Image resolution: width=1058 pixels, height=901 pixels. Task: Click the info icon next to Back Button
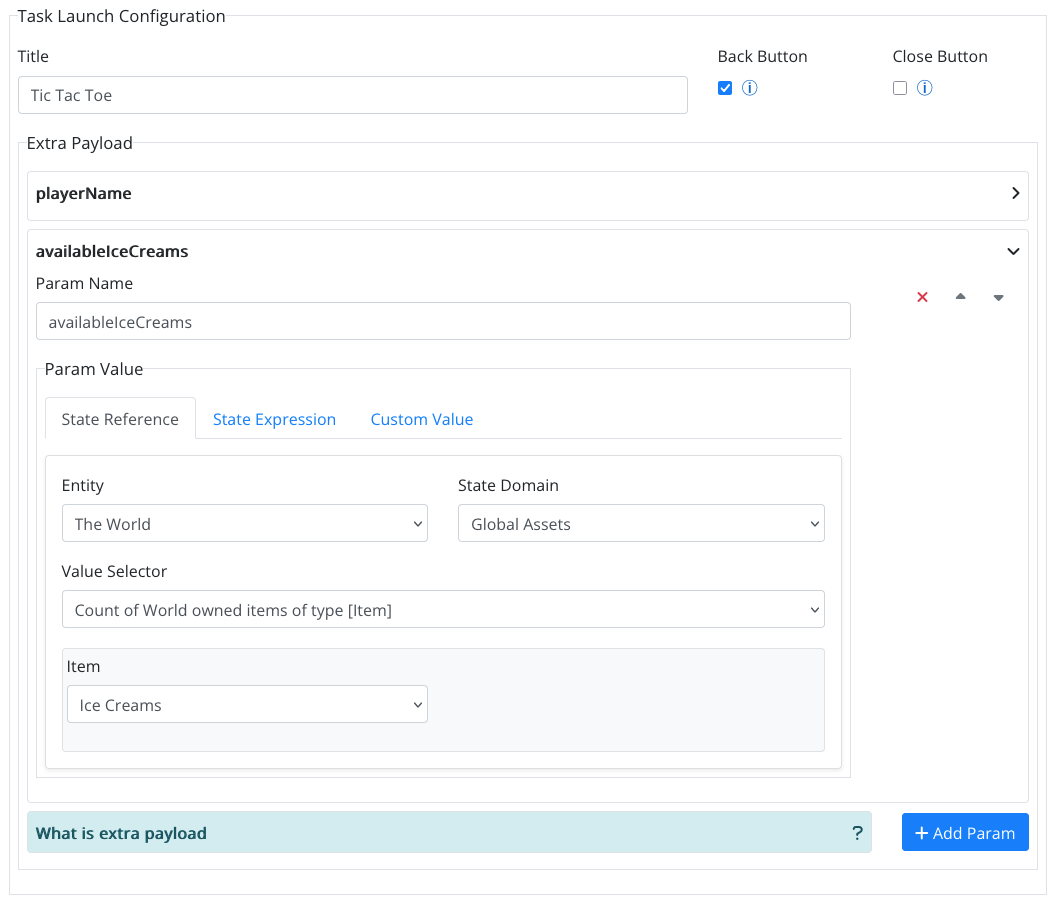(750, 88)
